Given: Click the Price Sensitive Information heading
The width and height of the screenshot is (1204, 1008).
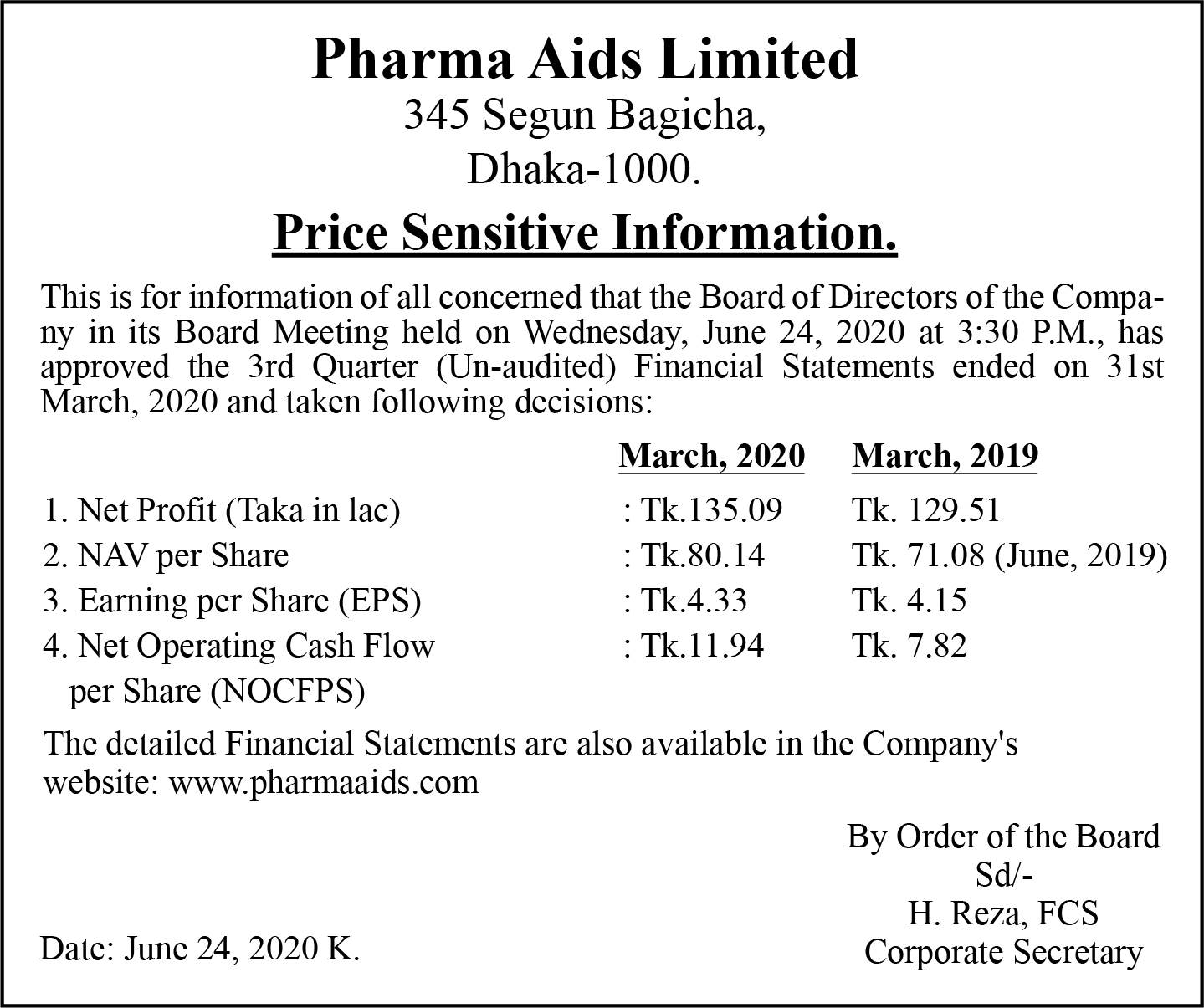Looking at the screenshot, I should [585, 233].
